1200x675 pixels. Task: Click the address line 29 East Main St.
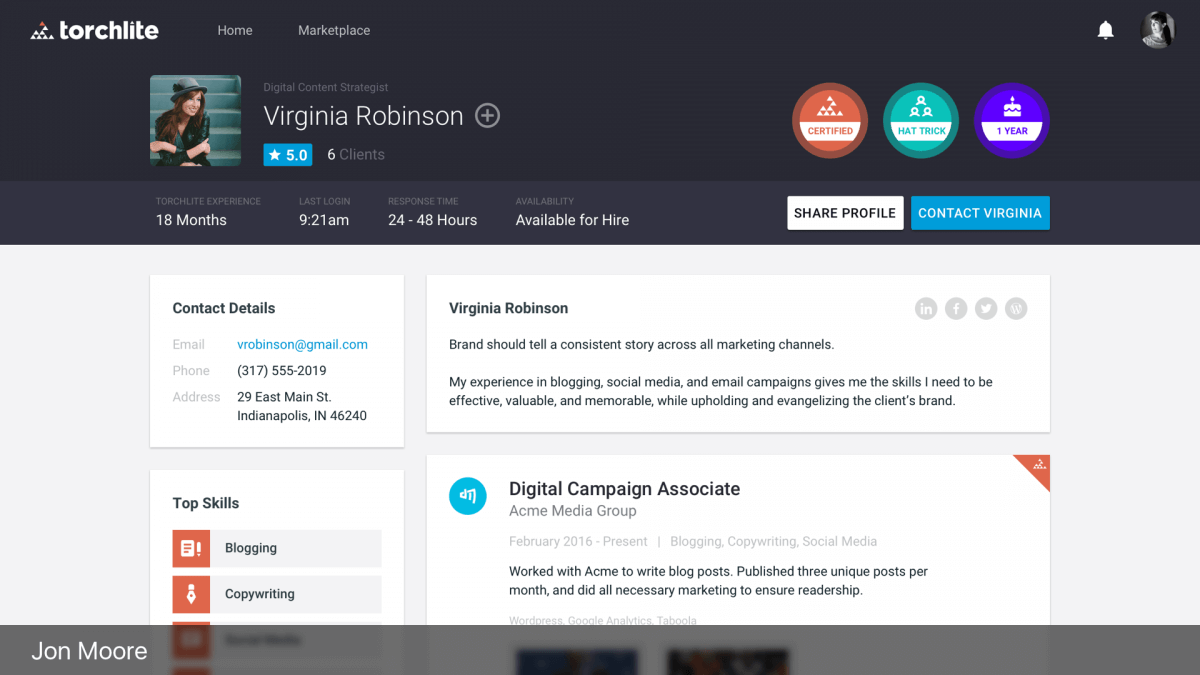284,397
